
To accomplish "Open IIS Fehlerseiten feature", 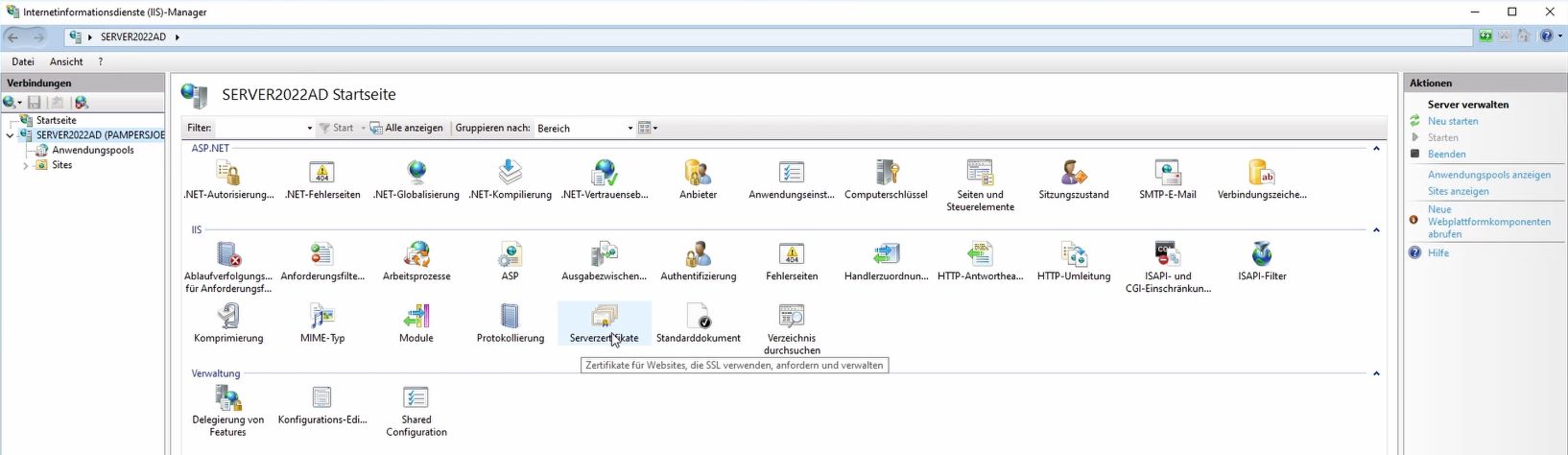I will tap(792, 261).
